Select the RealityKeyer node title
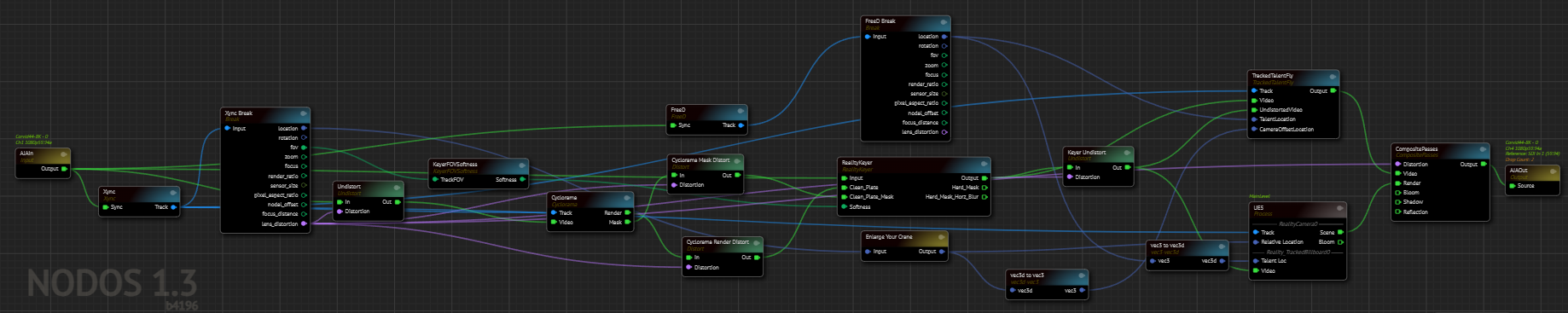This screenshot has height=313, width=1568. pos(857,163)
